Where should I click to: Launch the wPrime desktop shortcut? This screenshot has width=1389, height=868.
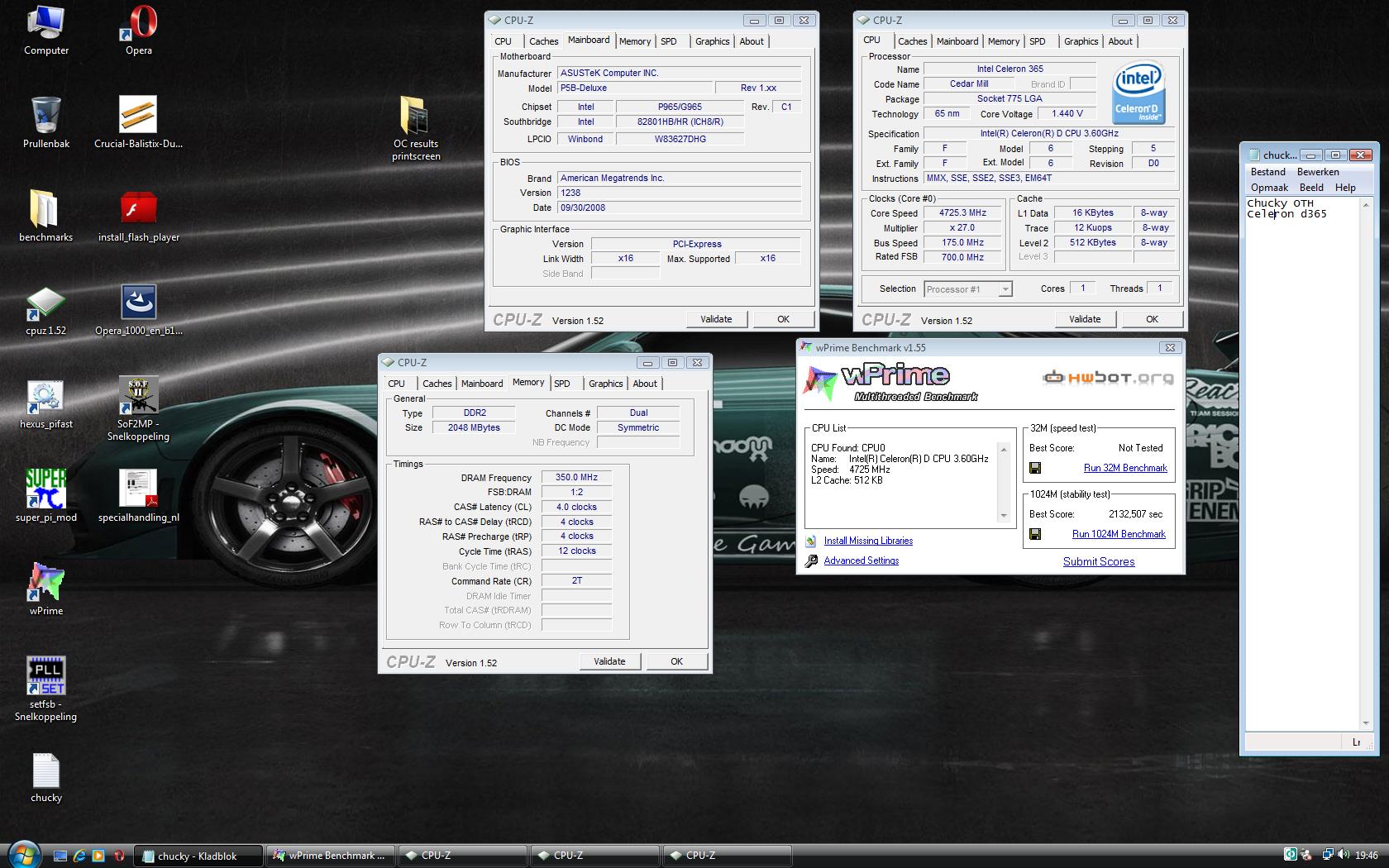point(46,589)
